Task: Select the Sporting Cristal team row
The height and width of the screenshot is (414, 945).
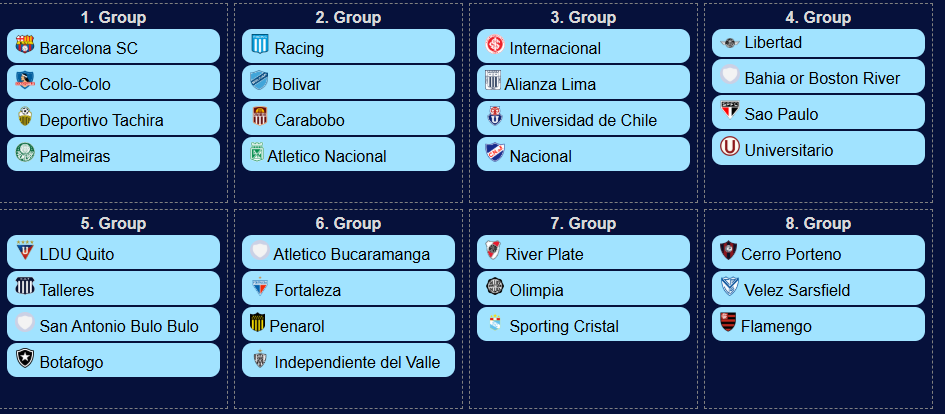Action: pos(583,324)
